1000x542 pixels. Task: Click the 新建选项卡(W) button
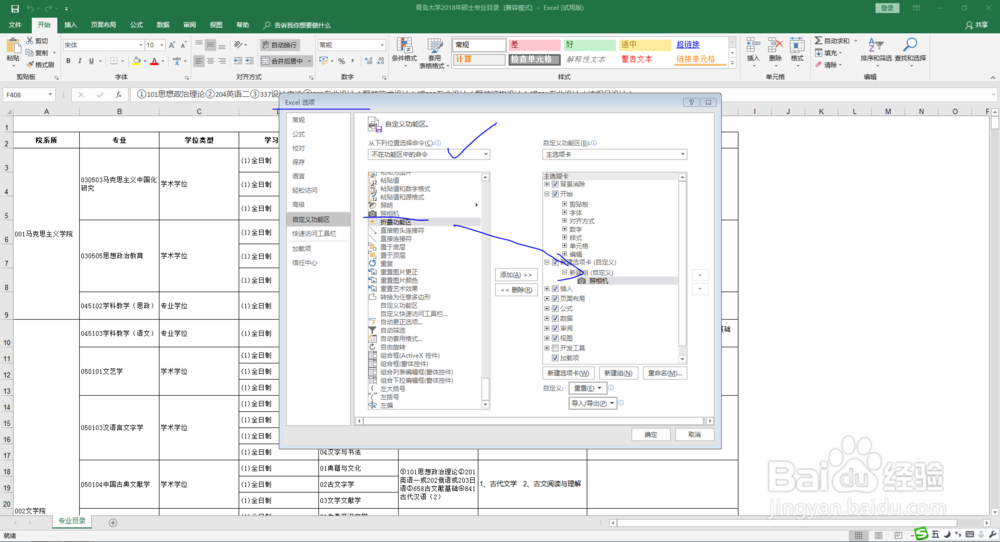(x=568, y=373)
